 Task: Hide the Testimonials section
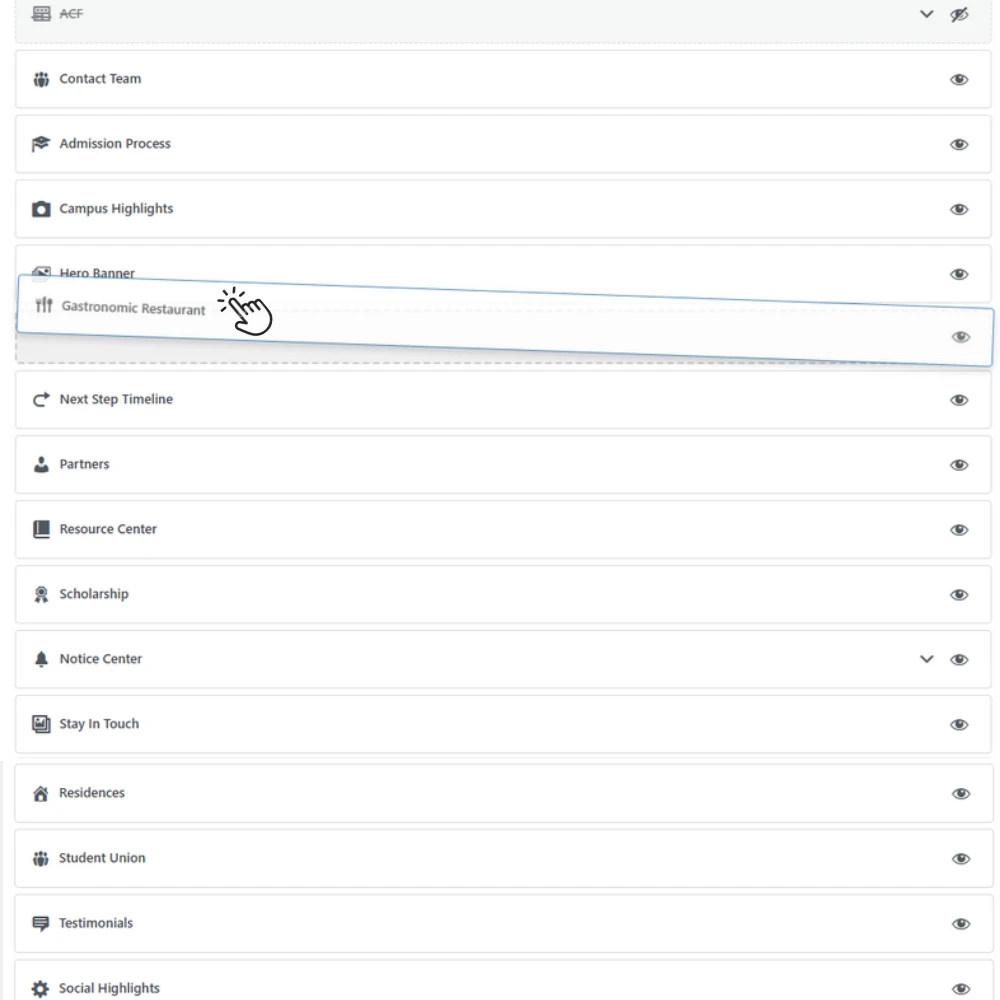pos(961,924)
